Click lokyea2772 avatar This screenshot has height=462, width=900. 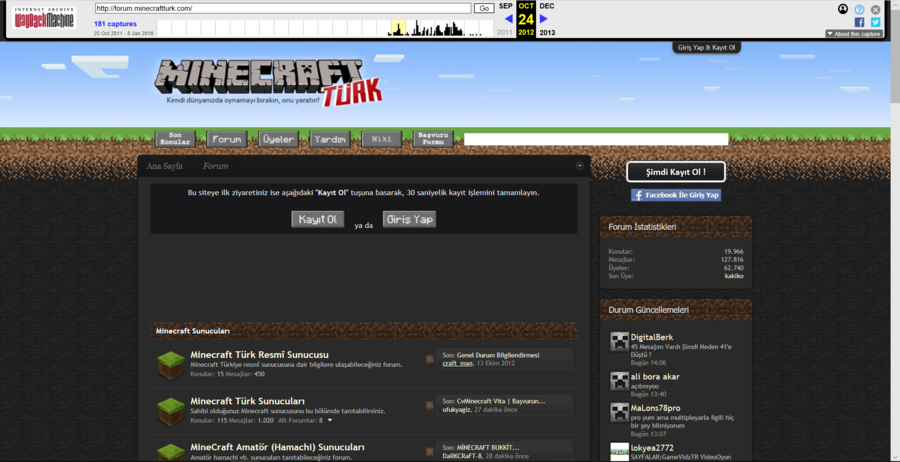619,452
